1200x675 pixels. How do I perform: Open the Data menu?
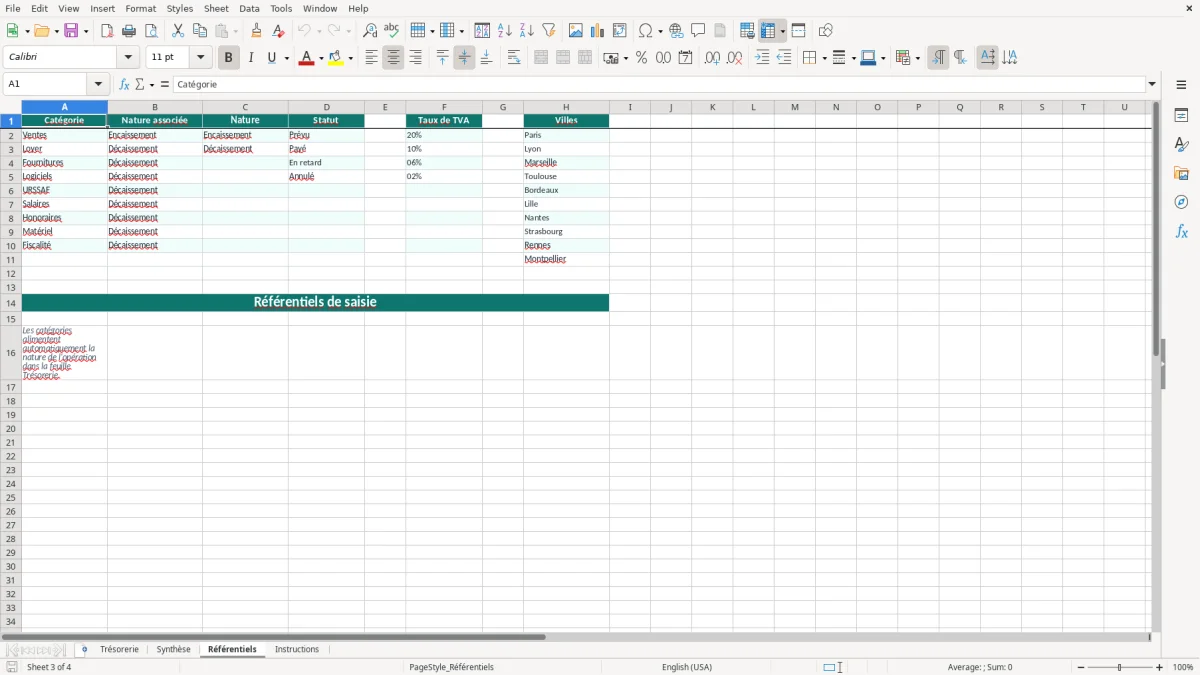(249, 8)
